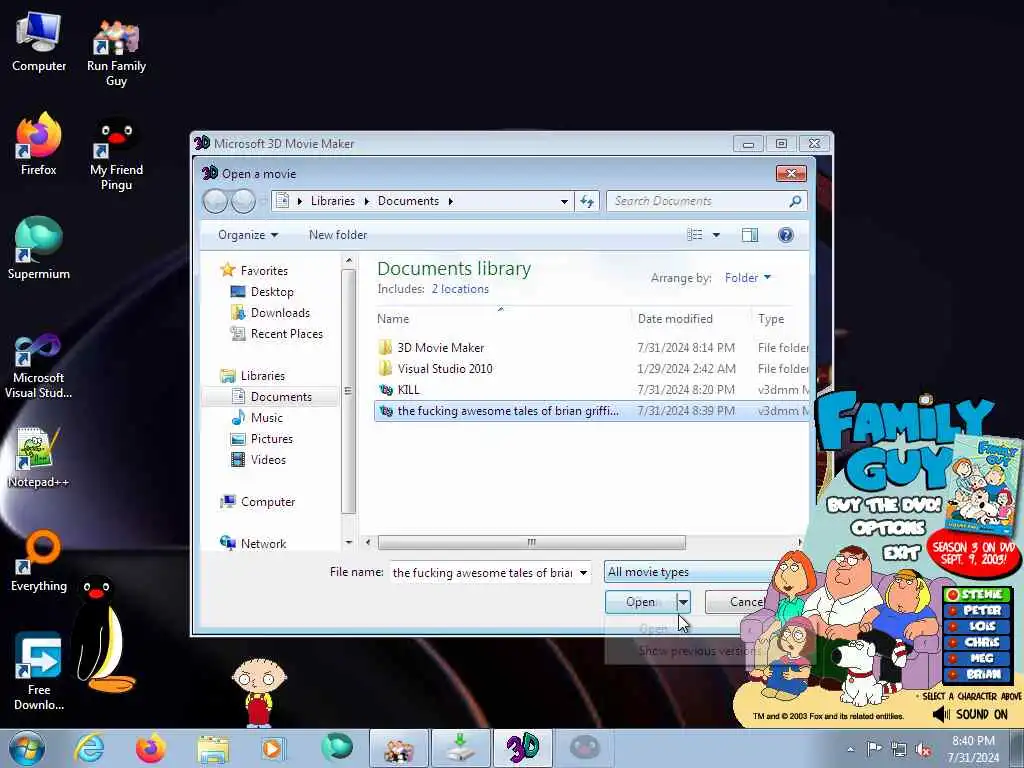Select Videos under Libraries

pos(268,460)
